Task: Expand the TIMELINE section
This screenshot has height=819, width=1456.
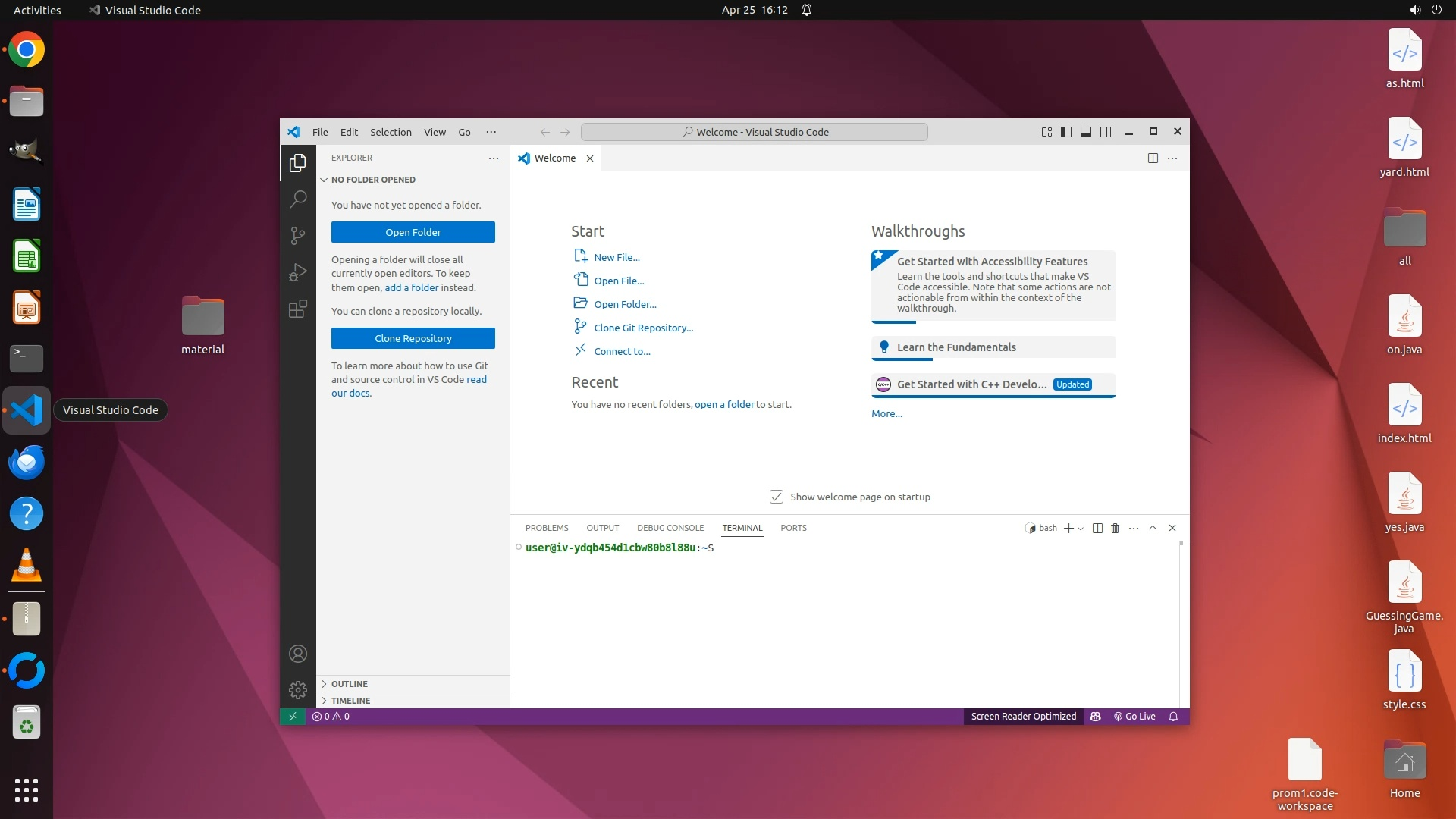Action: (350, 701)
